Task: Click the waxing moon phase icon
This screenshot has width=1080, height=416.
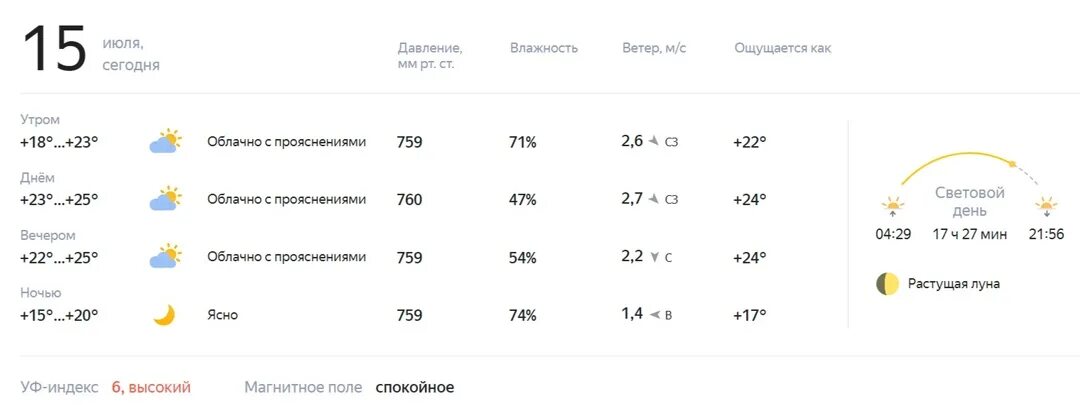Action: [x=887, y=284]
